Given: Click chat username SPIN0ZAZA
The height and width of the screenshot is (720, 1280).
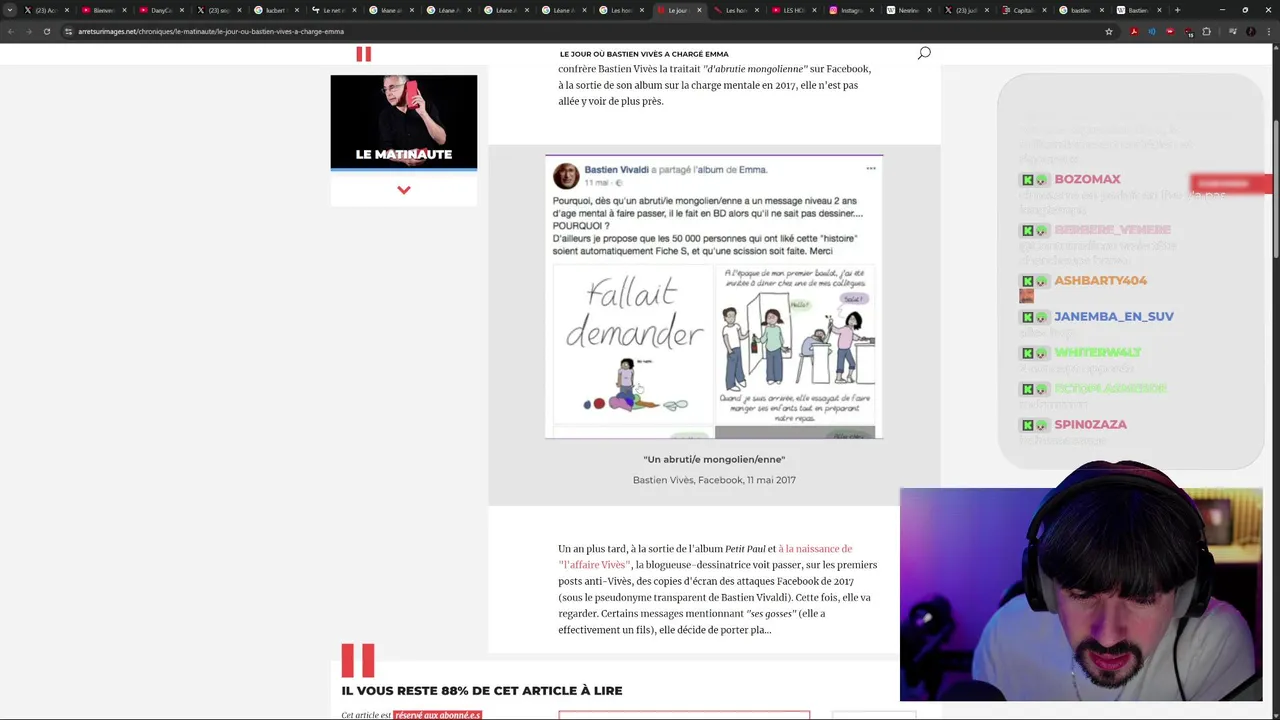Looking at the screenshot, I should 1090,424.
